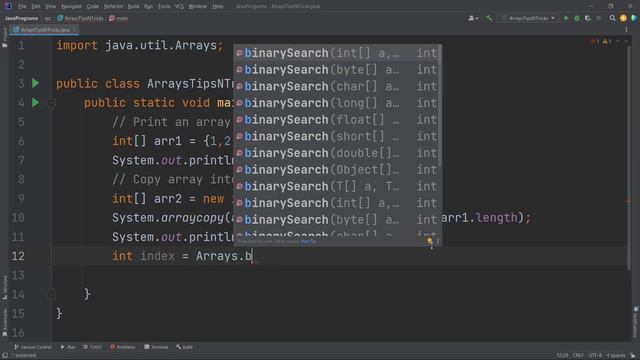Choose the binarySearch(long[] a… suggestion
The image size is (640, 360).
coord(337,103)
